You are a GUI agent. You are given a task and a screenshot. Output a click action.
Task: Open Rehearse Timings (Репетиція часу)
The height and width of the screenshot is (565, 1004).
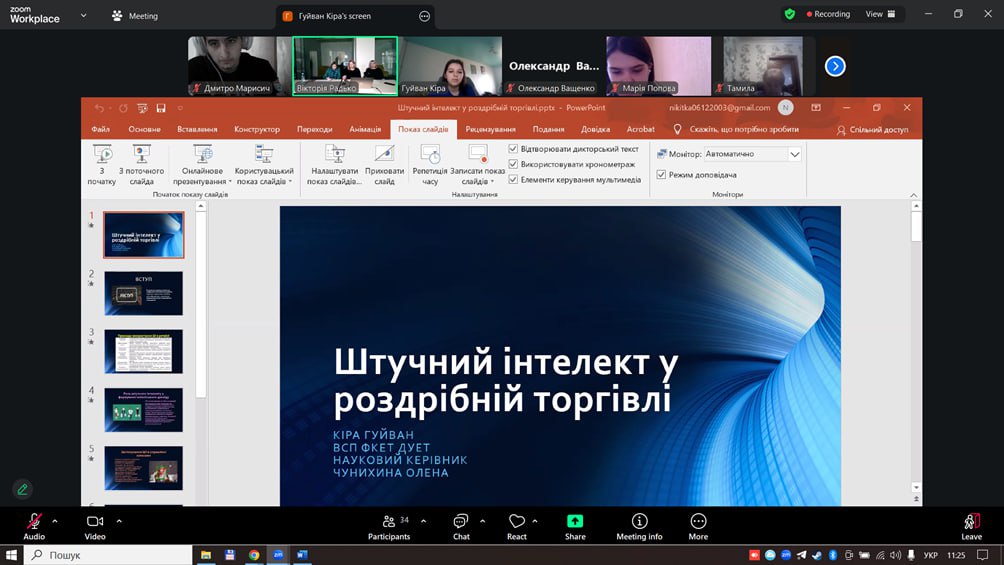click(x=430, y=155)
